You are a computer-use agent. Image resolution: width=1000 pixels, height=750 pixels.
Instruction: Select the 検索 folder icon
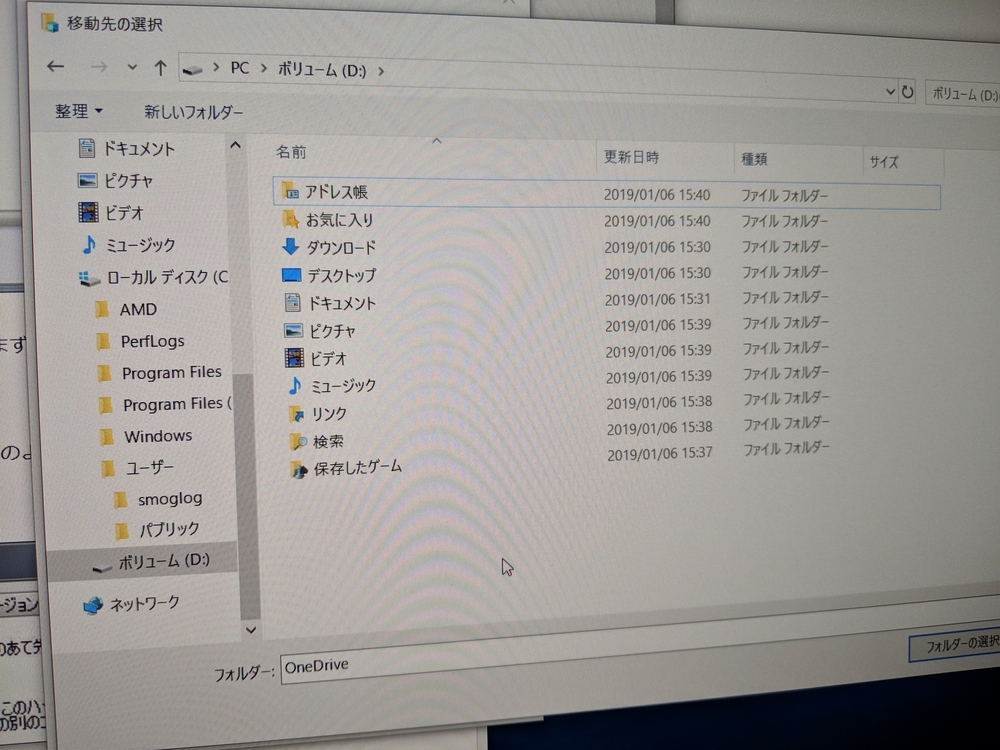[x=298, y=441]
